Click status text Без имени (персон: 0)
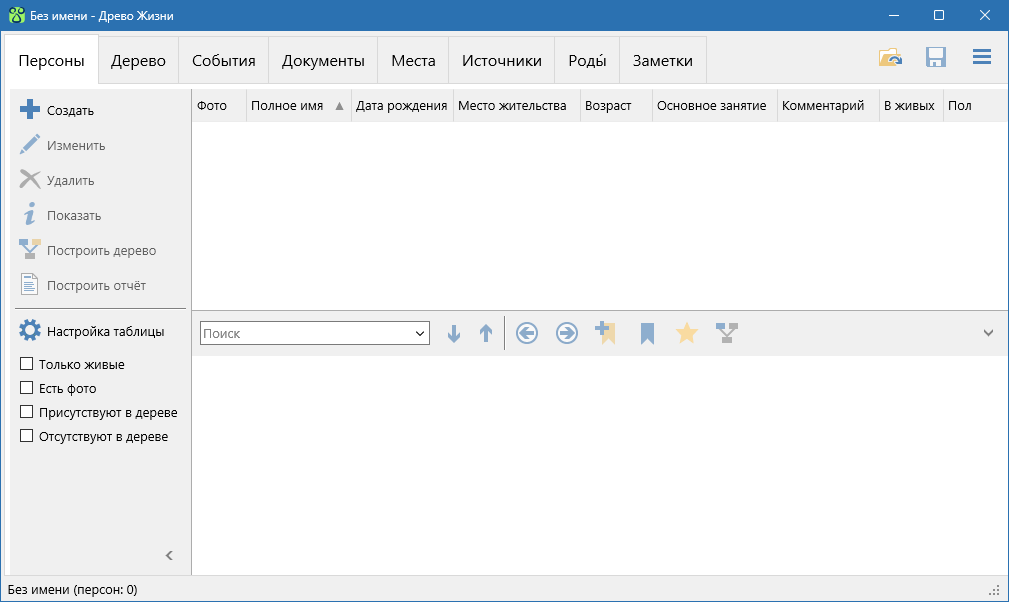1009x602 pixels. (x=73, y=590)
